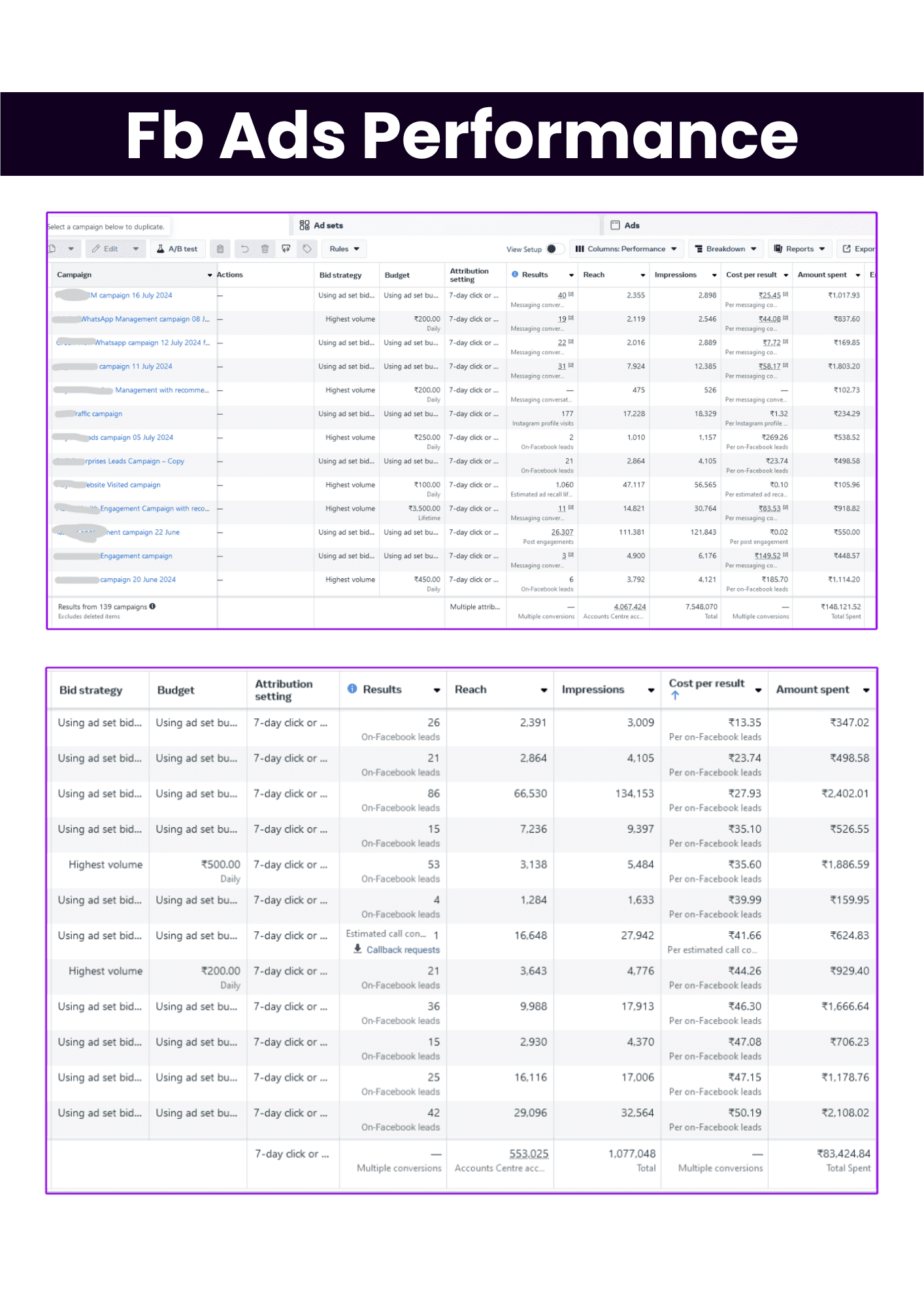This screenshot has width=924, height=1307.
Task: Click the ₹148,121.52 total spent value
Action: click(841, 607)
